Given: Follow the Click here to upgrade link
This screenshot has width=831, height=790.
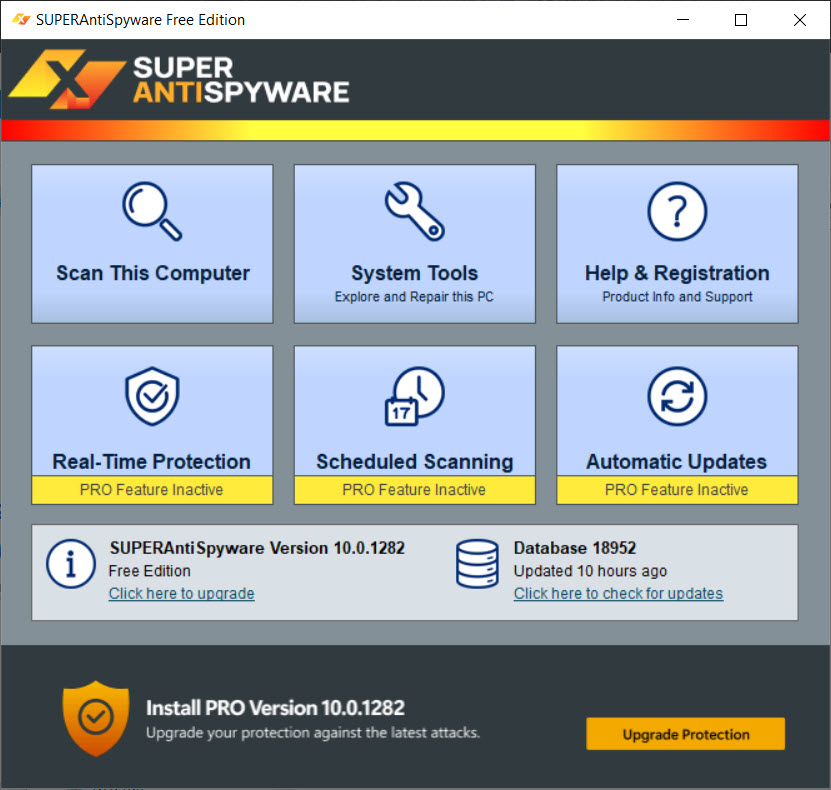Looking at the screenshot, I should click(x=181, y=593).
